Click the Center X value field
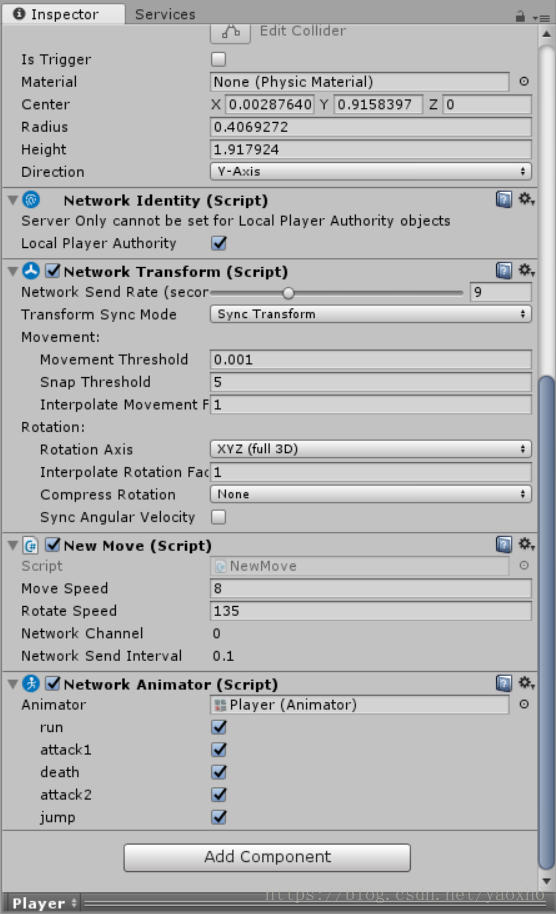Viewport: 556px width, 914px height. pyautogui.click(x=270, y=104)
